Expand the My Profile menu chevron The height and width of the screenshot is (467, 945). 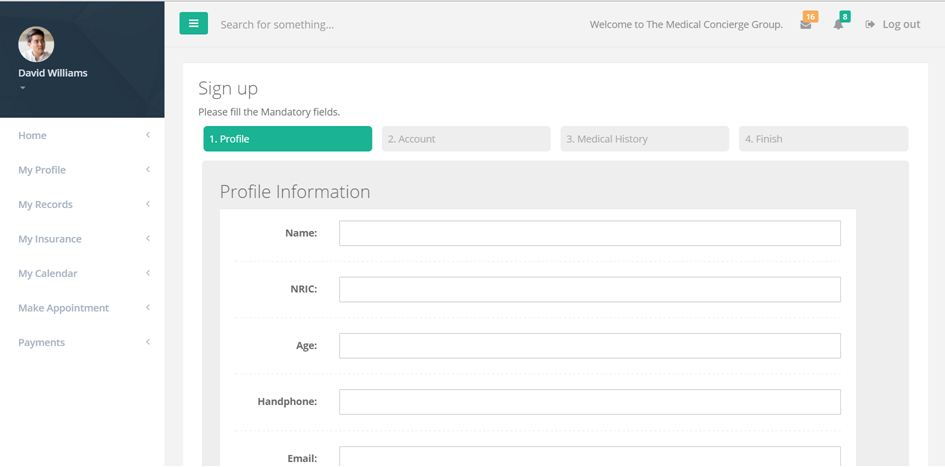click(148, 170)
